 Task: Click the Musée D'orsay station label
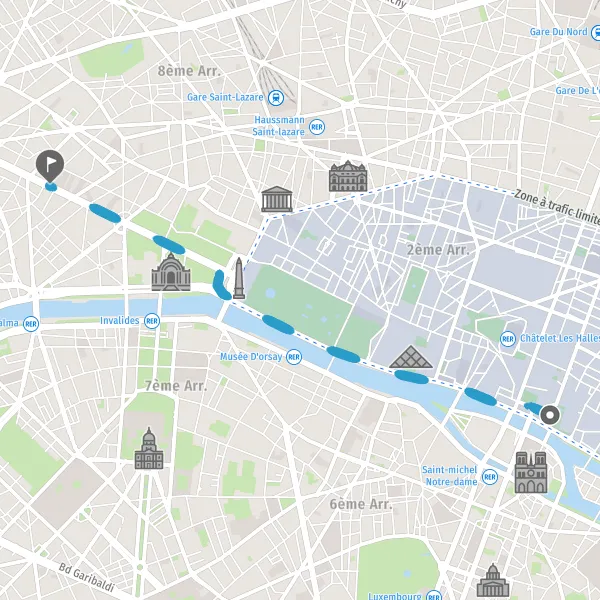(x=251, y=357)
